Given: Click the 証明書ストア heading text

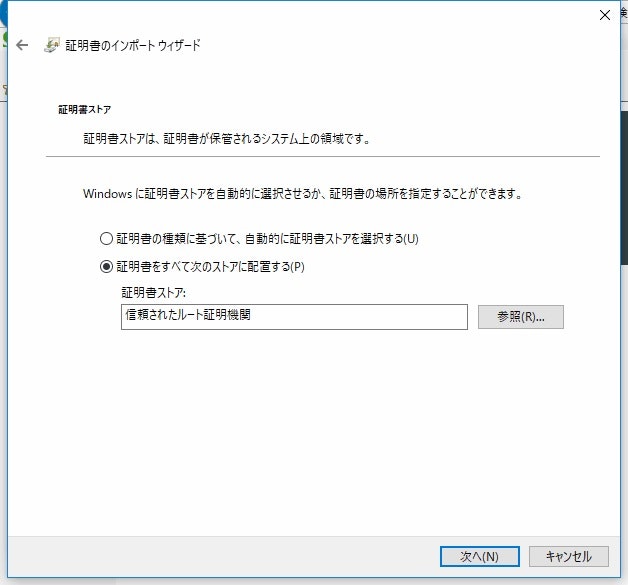Looking at the screenshot, I should (x=85, y=109).
